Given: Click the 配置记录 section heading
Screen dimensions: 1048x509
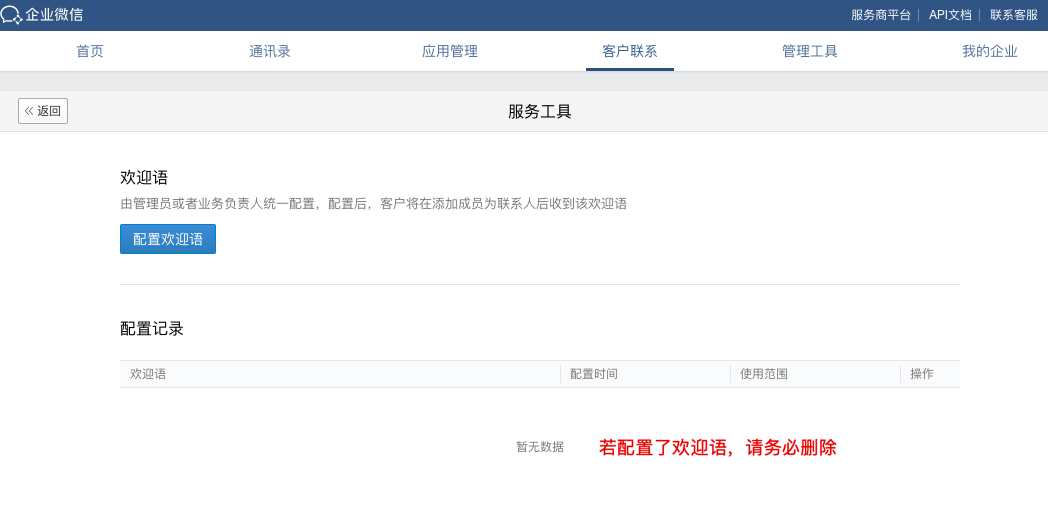Looking at the screenshot, I should click(152, 328).
